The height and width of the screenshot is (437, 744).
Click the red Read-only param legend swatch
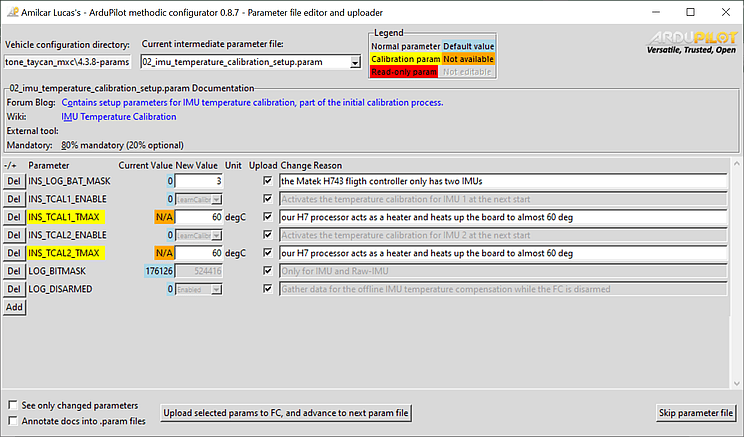(404, 72)
